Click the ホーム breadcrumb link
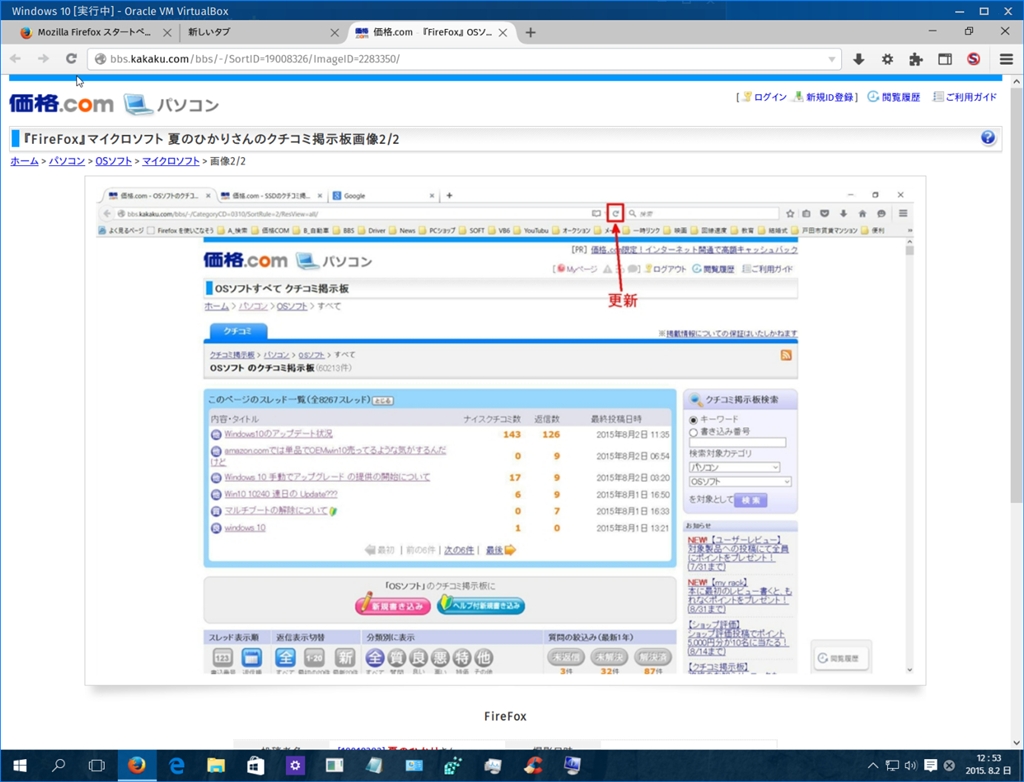The height and width of the screenshot is (782, 1024). tap(24, 161)
